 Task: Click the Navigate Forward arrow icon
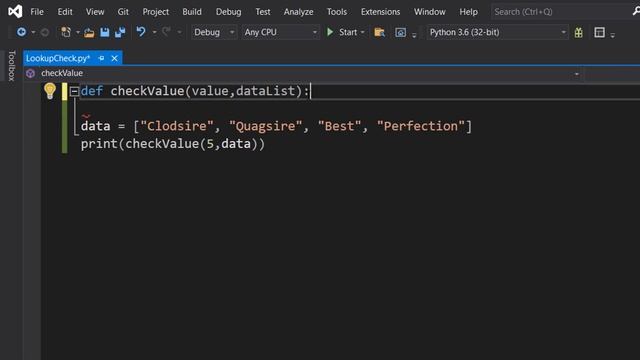[x=45, y=32]
